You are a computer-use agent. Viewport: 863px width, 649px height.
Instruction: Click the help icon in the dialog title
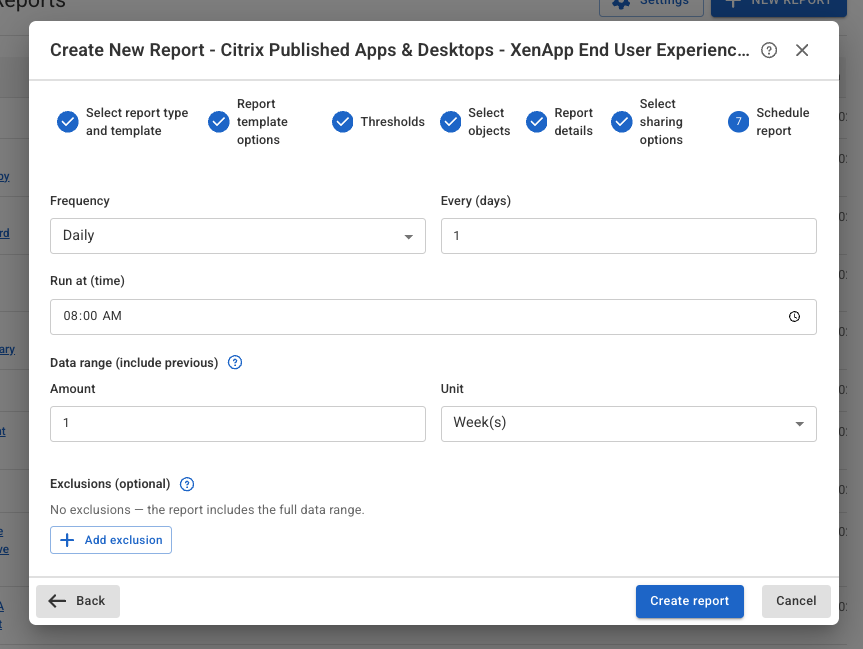tap(768, 51)
